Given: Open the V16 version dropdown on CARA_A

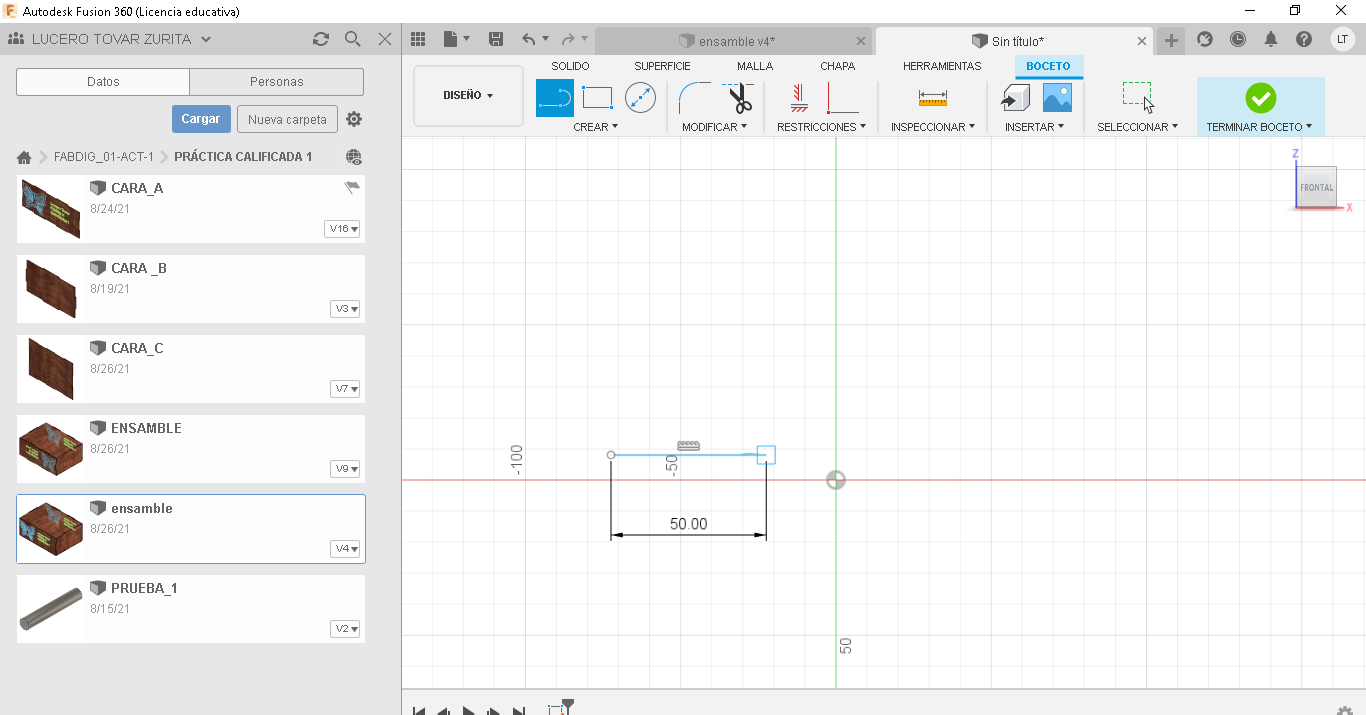Looking at the screenshot, I should coord(343,229).
